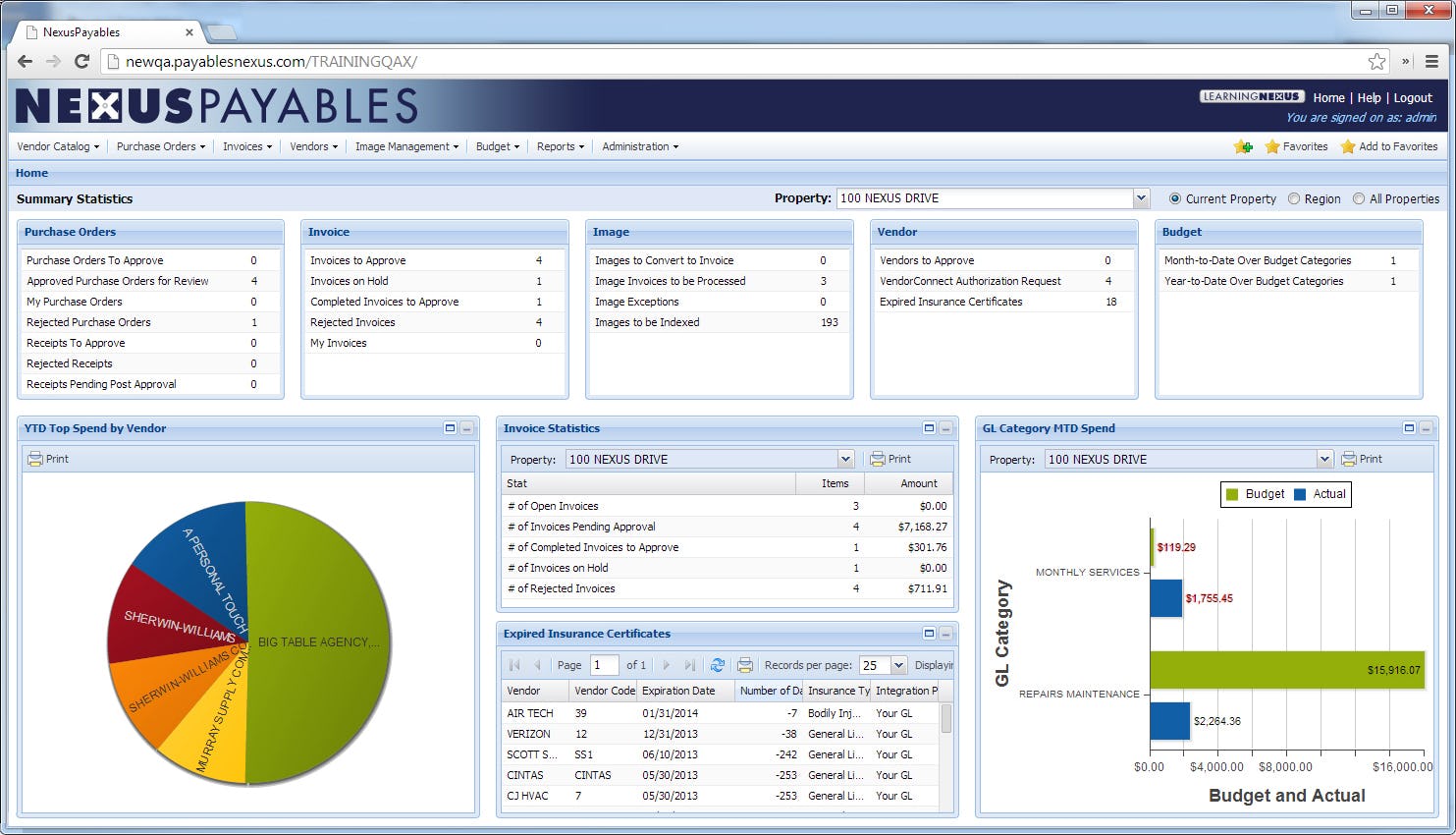This screenshot has height=835, width=1456.
Task: Reload the page with the browser refresh icon
Action: click(x=82, y=61)
